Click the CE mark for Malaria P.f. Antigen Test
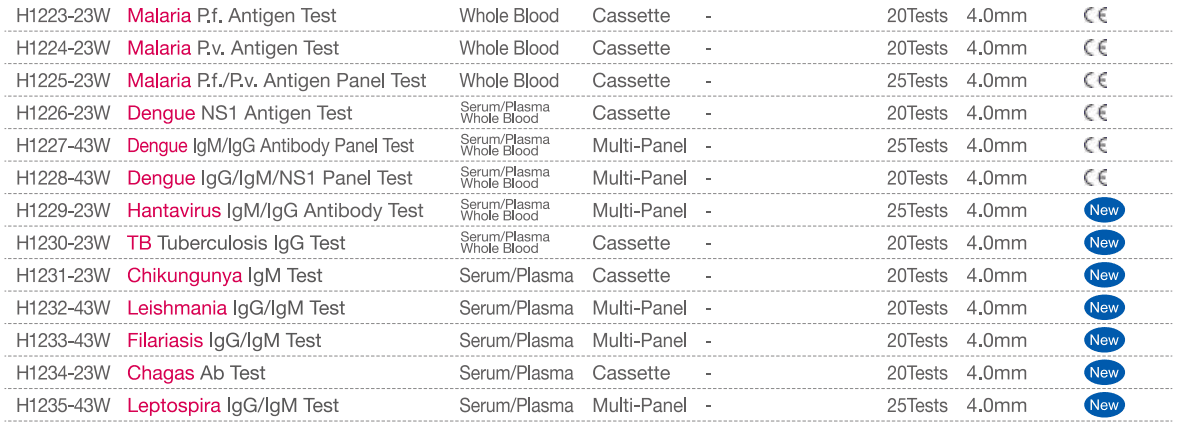 [x=1095, y=16]
